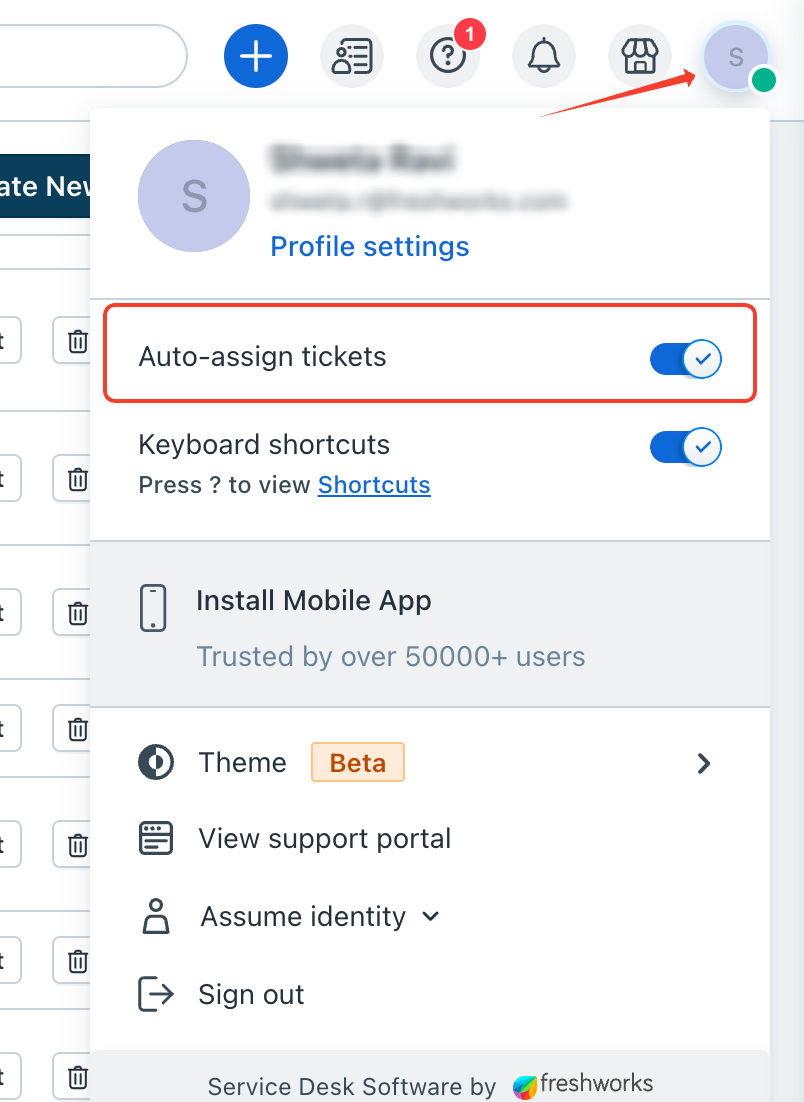
Task: Click the first trash delete icon
Action: (x=77, y=341)
